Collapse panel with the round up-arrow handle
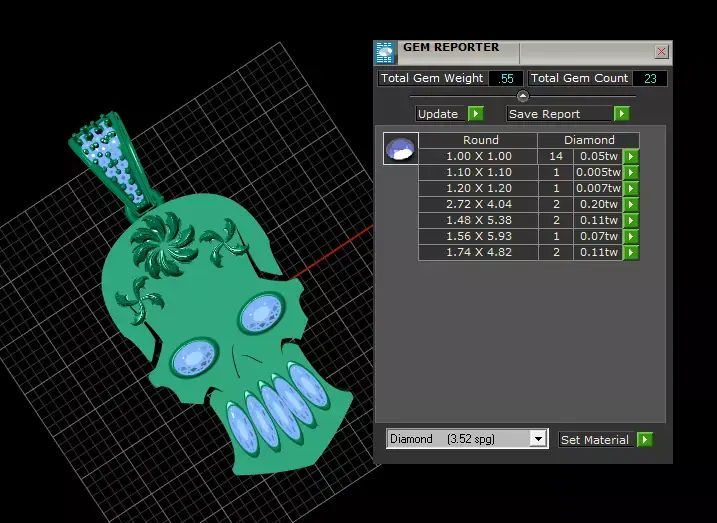This screenshot has height=523, width=717. pyautogui.click(x=523, y=96)
